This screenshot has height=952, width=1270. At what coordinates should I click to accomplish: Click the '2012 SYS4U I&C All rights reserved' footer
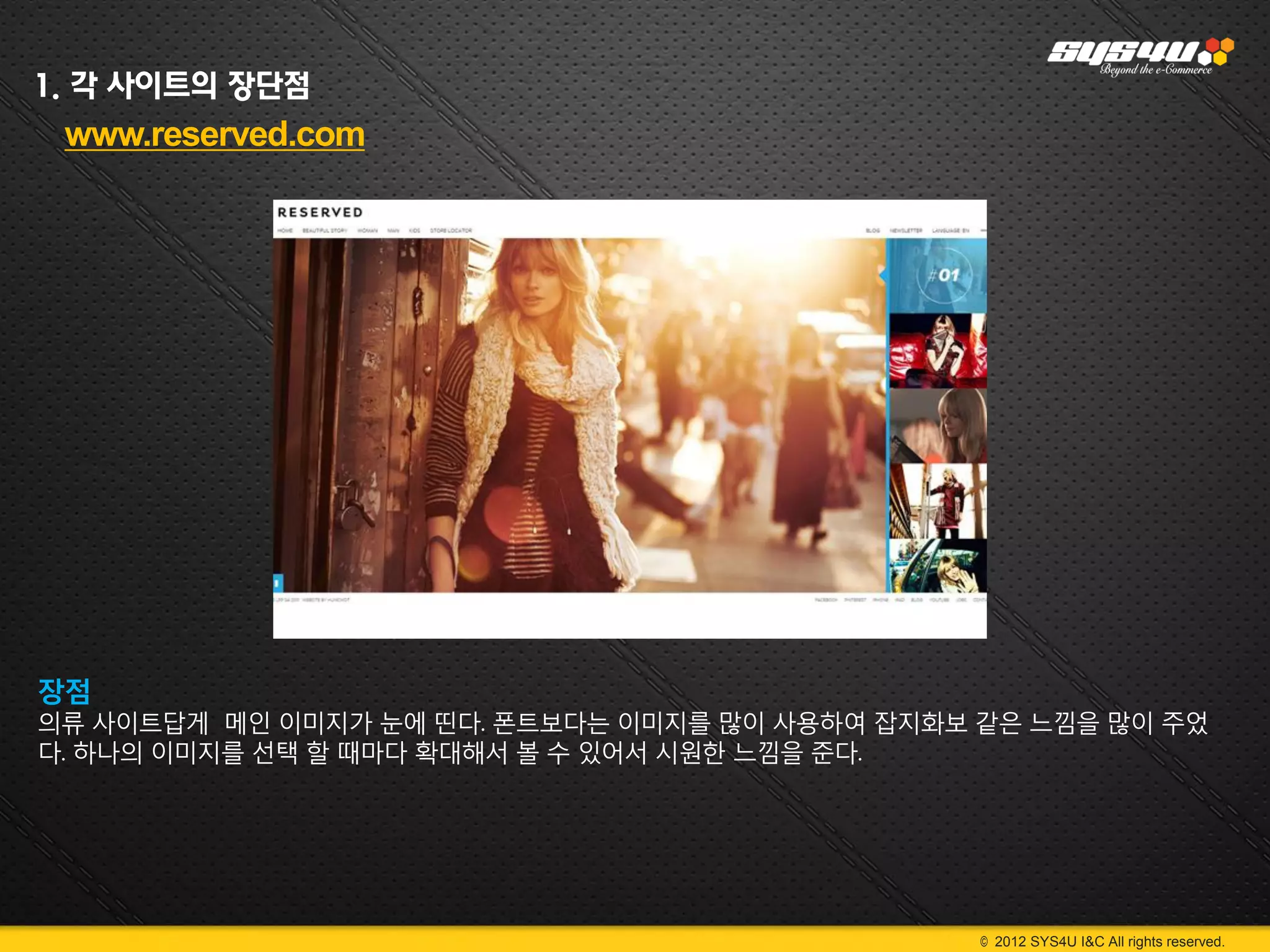pos(1102,941)
